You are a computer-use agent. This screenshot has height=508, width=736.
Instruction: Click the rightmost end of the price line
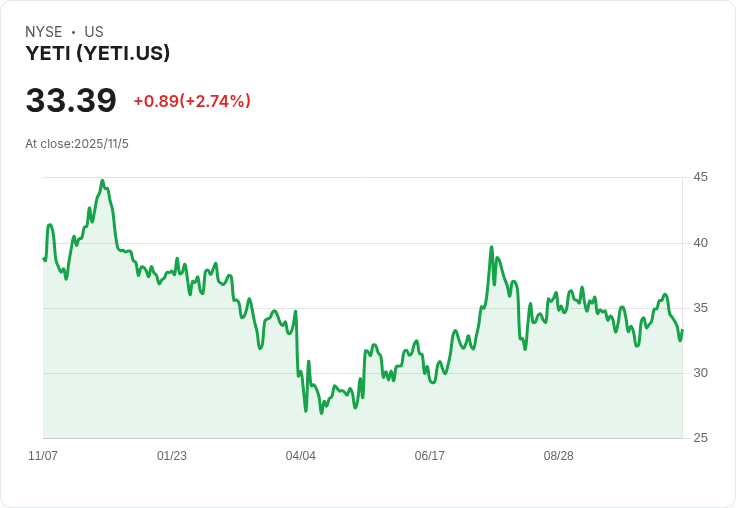(x=682, y=330)
